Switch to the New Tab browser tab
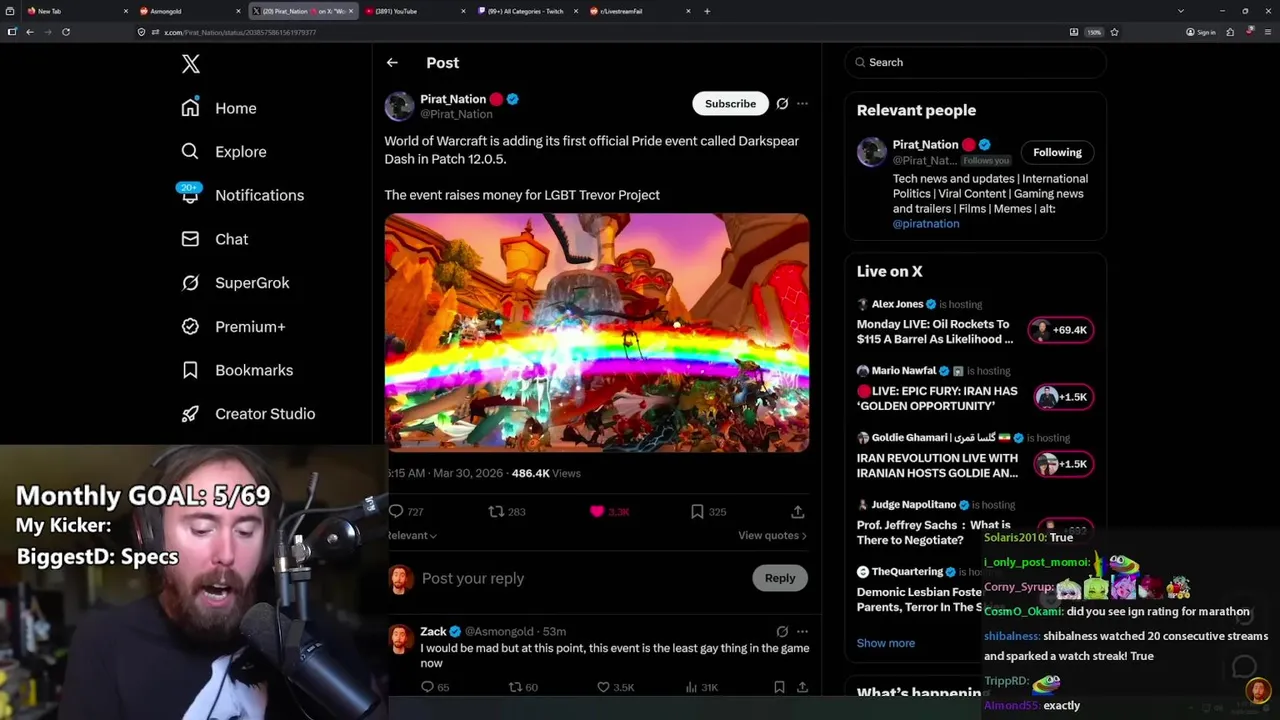Screen dimensions: 1280x720 tap(76, 11)
